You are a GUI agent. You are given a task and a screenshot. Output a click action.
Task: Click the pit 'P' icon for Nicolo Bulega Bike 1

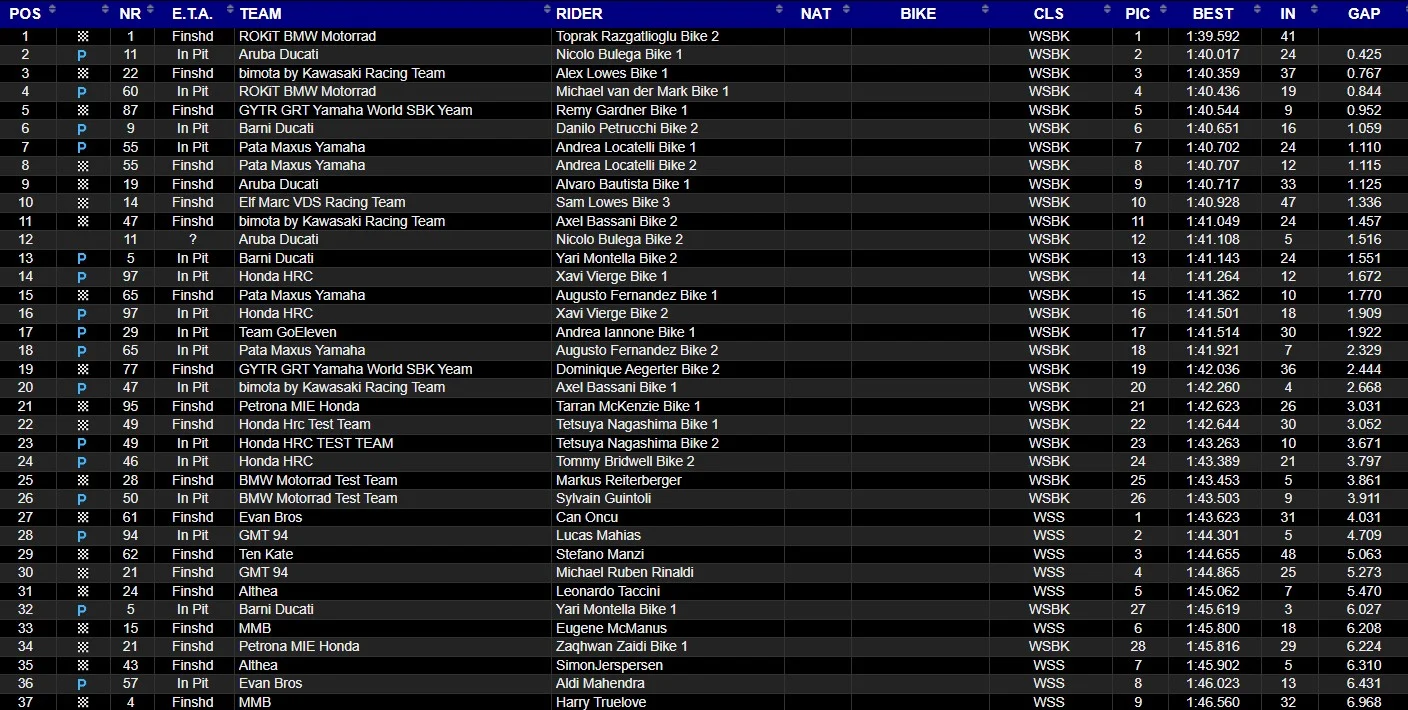[82, 55]
